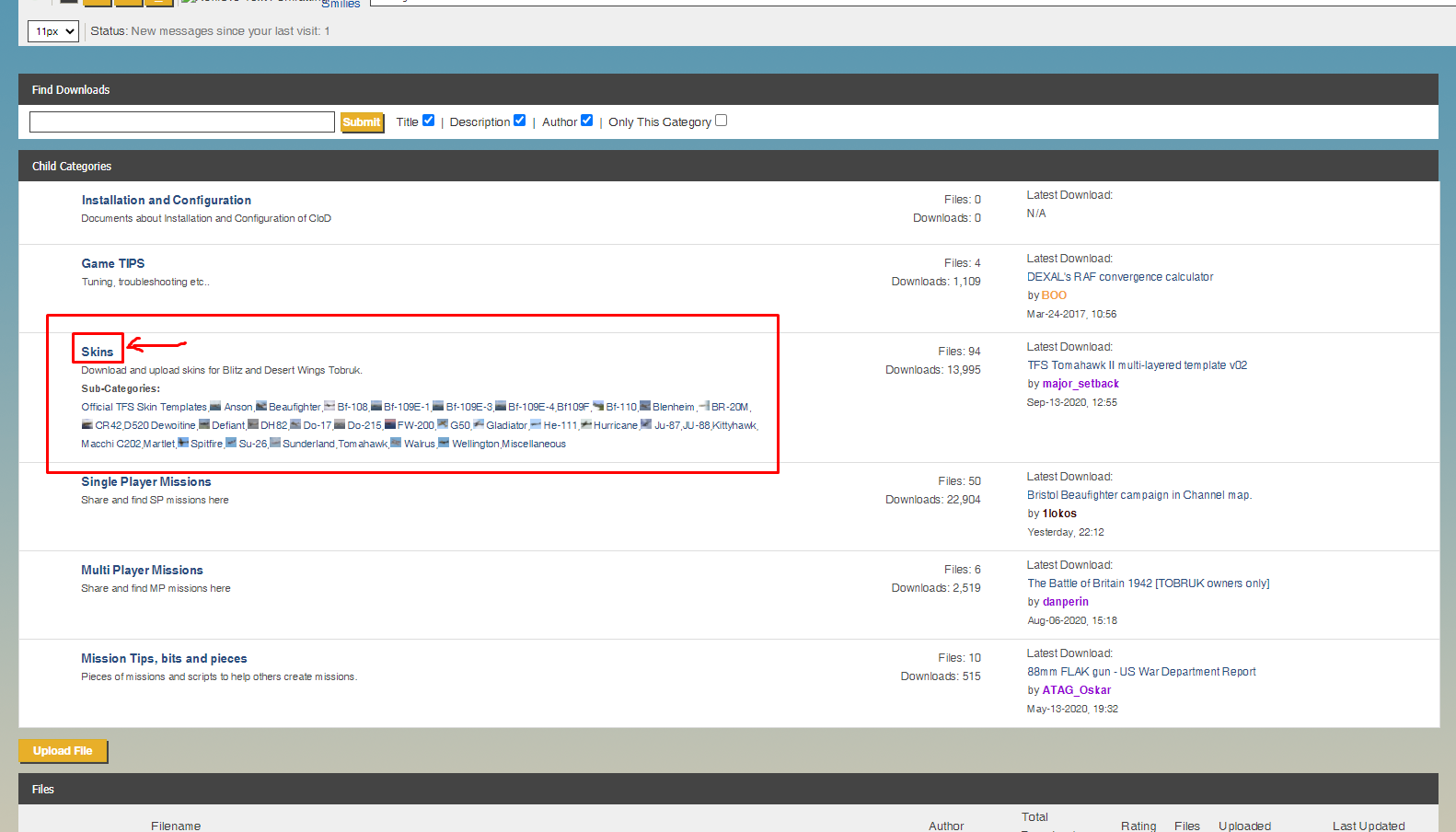This screenshot has width=1456, height=832.
Task: Open Official TFS Skin Templates sub-category
Action: 144,407
